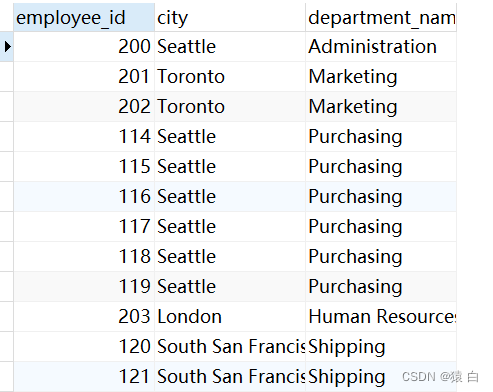Click the department_name column header

[x=381, y=17]
